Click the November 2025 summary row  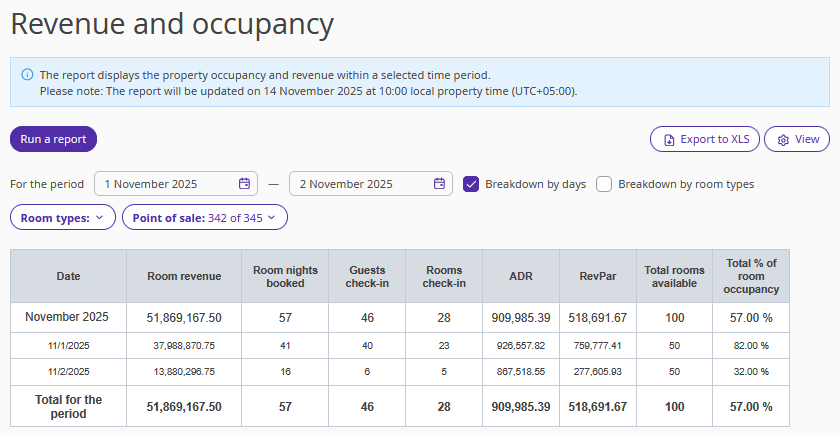point(68,317)
